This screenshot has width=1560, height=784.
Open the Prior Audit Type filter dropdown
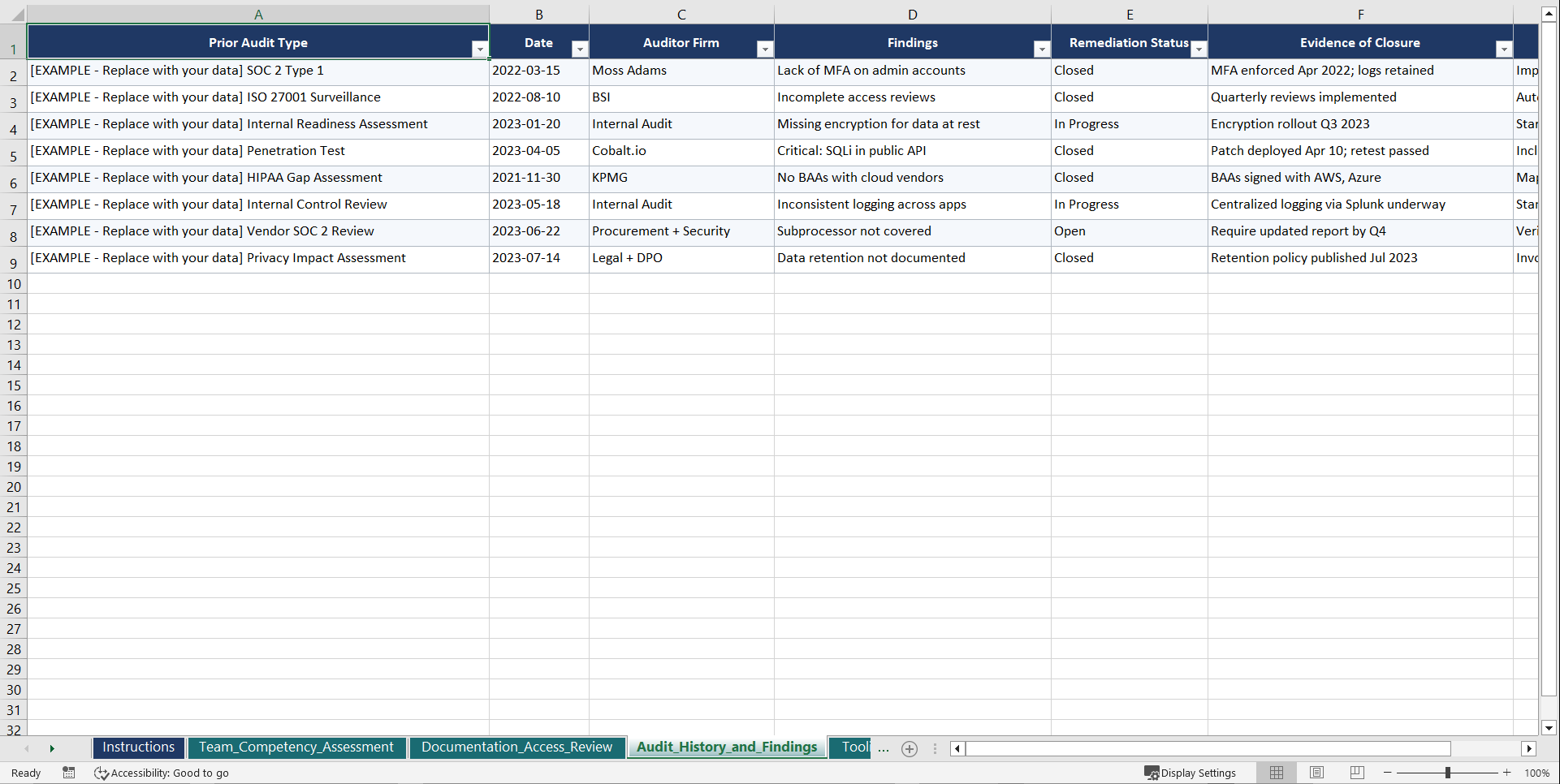[x=480, y=50]
